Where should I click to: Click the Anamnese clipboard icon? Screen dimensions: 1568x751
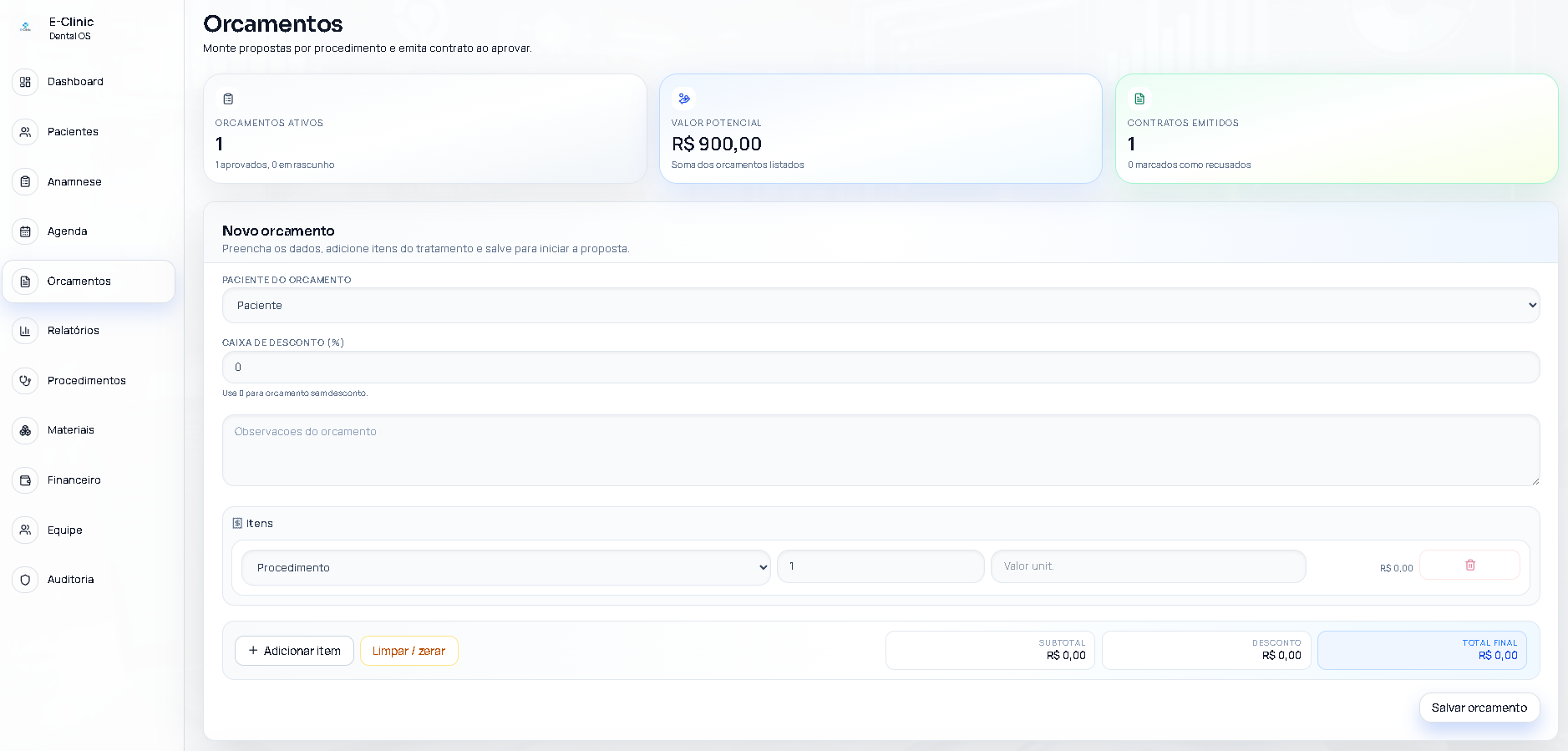[x=25, y=182]
